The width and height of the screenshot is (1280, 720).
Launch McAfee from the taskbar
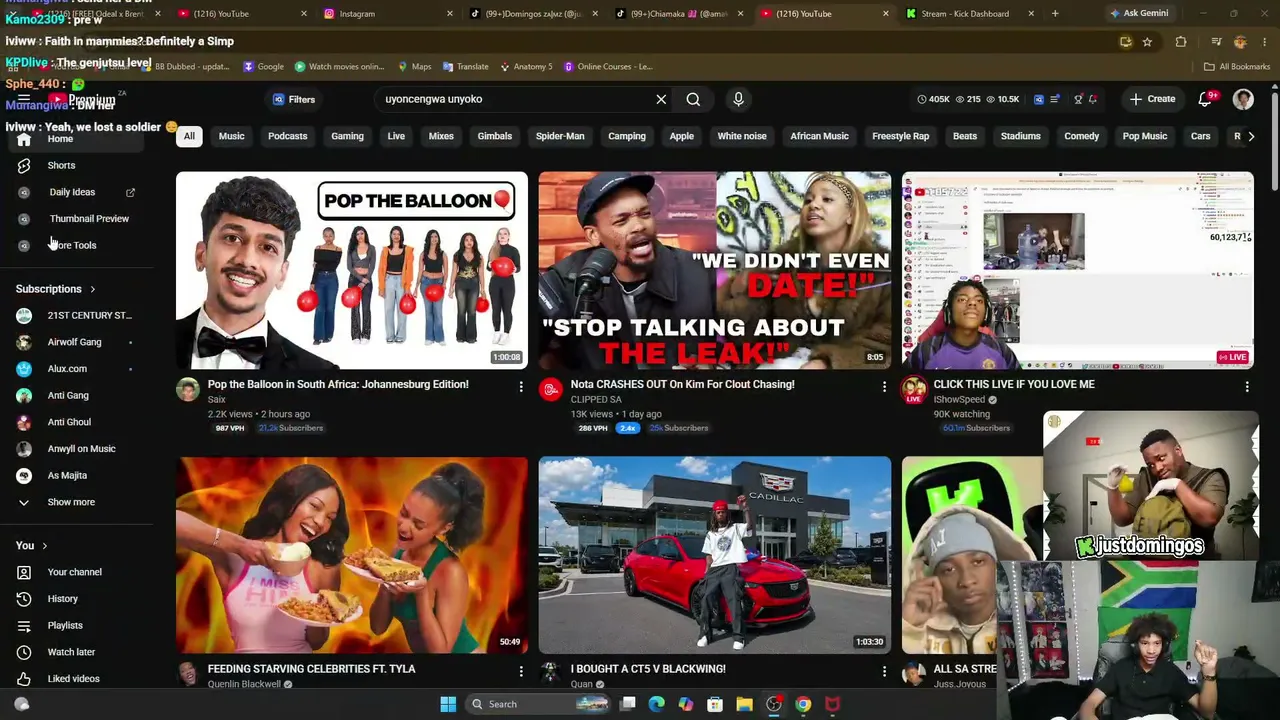pos(832,704)
